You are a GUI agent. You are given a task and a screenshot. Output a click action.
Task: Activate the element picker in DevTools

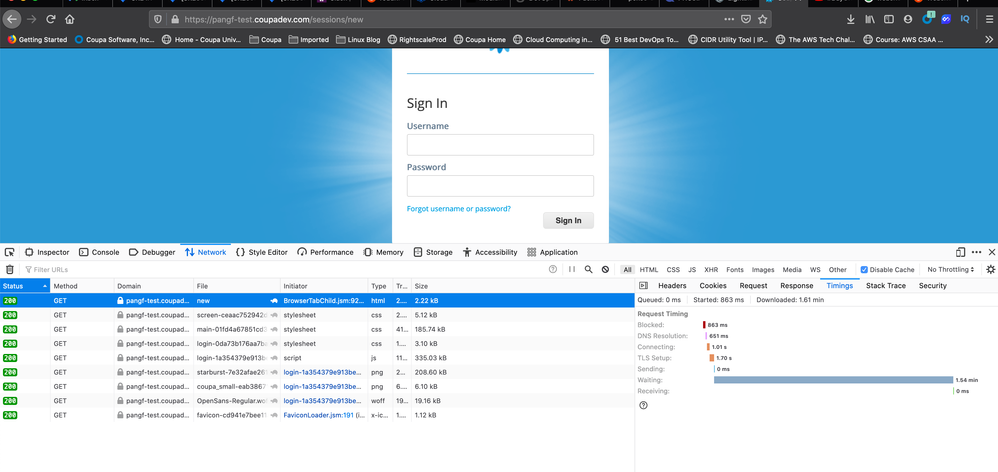coord(10,252)
